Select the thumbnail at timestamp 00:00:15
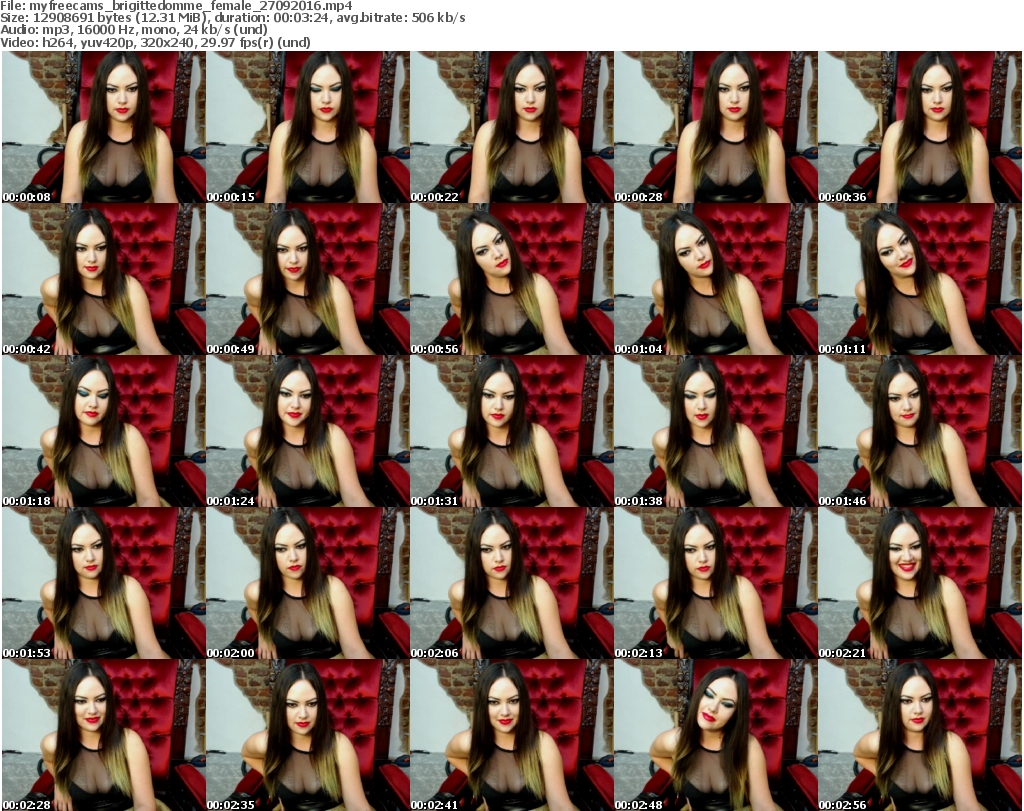 point(308,127)
